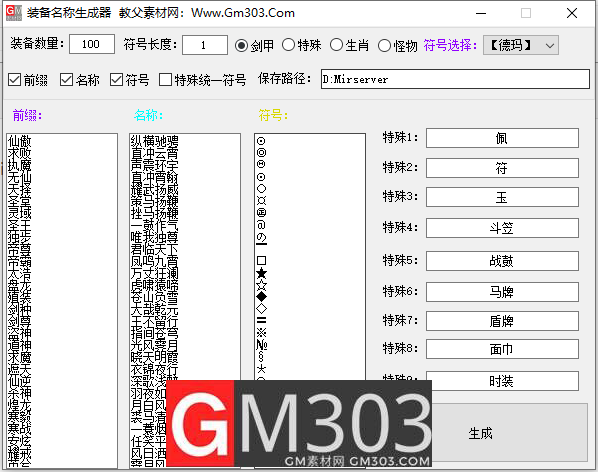Select 君临天下 in the name list
This screenshot has width=598, height=472.
[x=154, y=249]
